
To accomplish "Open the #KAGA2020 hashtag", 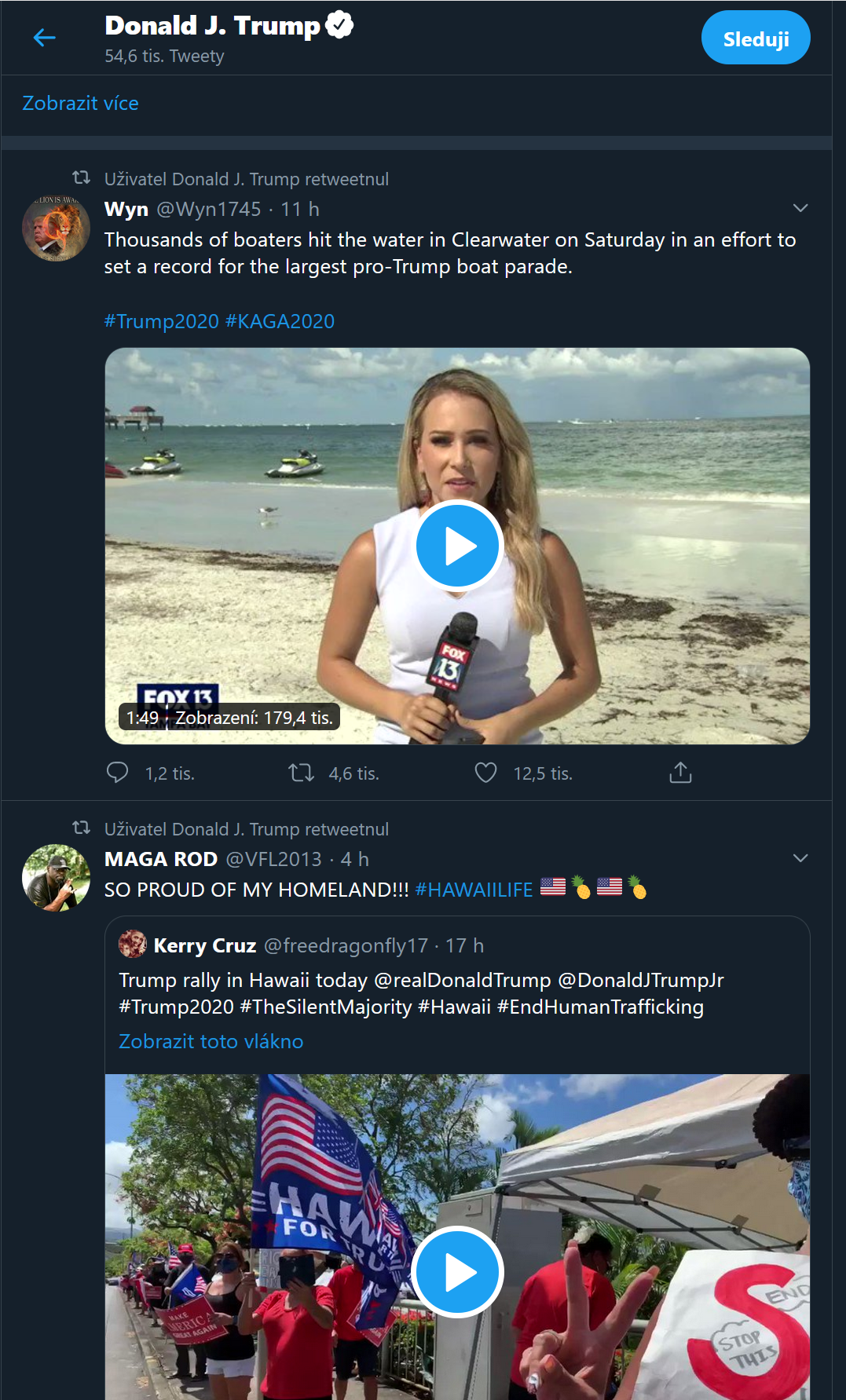I will [280, 321].
